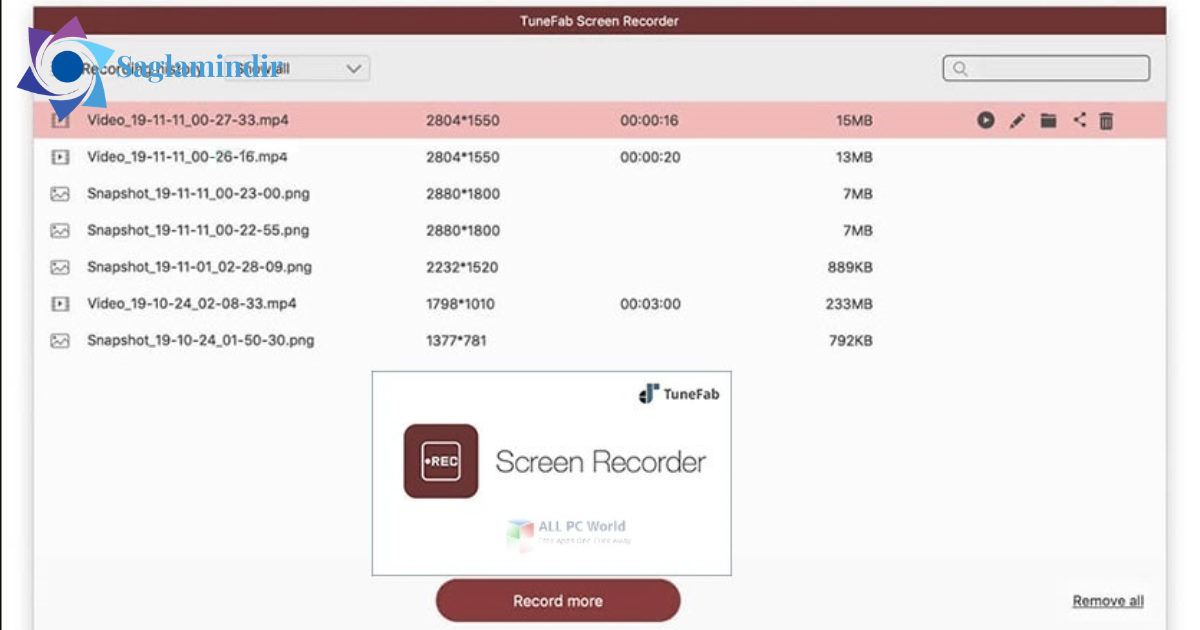
Task: Click the image icon beside Snapshot_19-11-11_00-22-55.png
Action: click(x=60, y=230)
